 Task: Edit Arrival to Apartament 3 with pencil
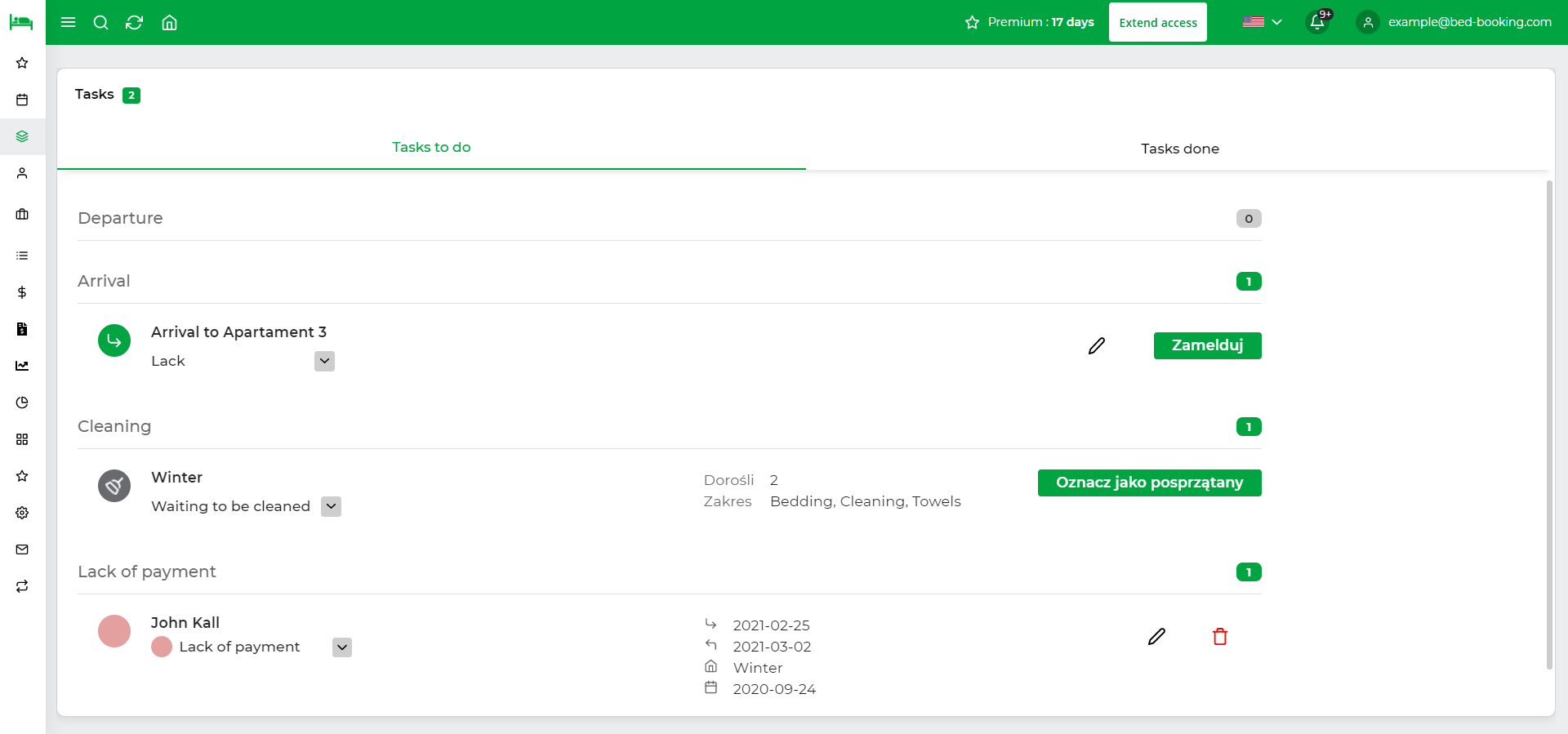click(1097, 346)
